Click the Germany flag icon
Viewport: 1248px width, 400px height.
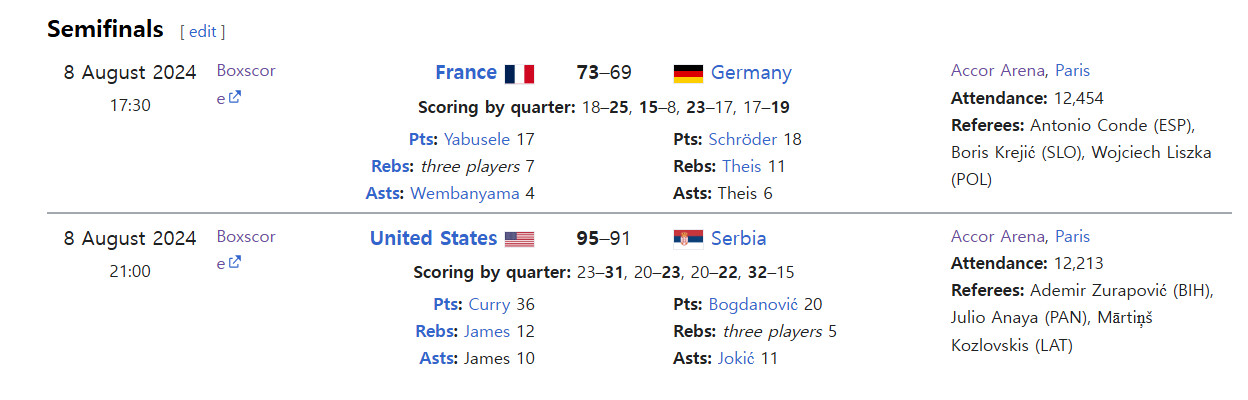click(x=688, y=73)
